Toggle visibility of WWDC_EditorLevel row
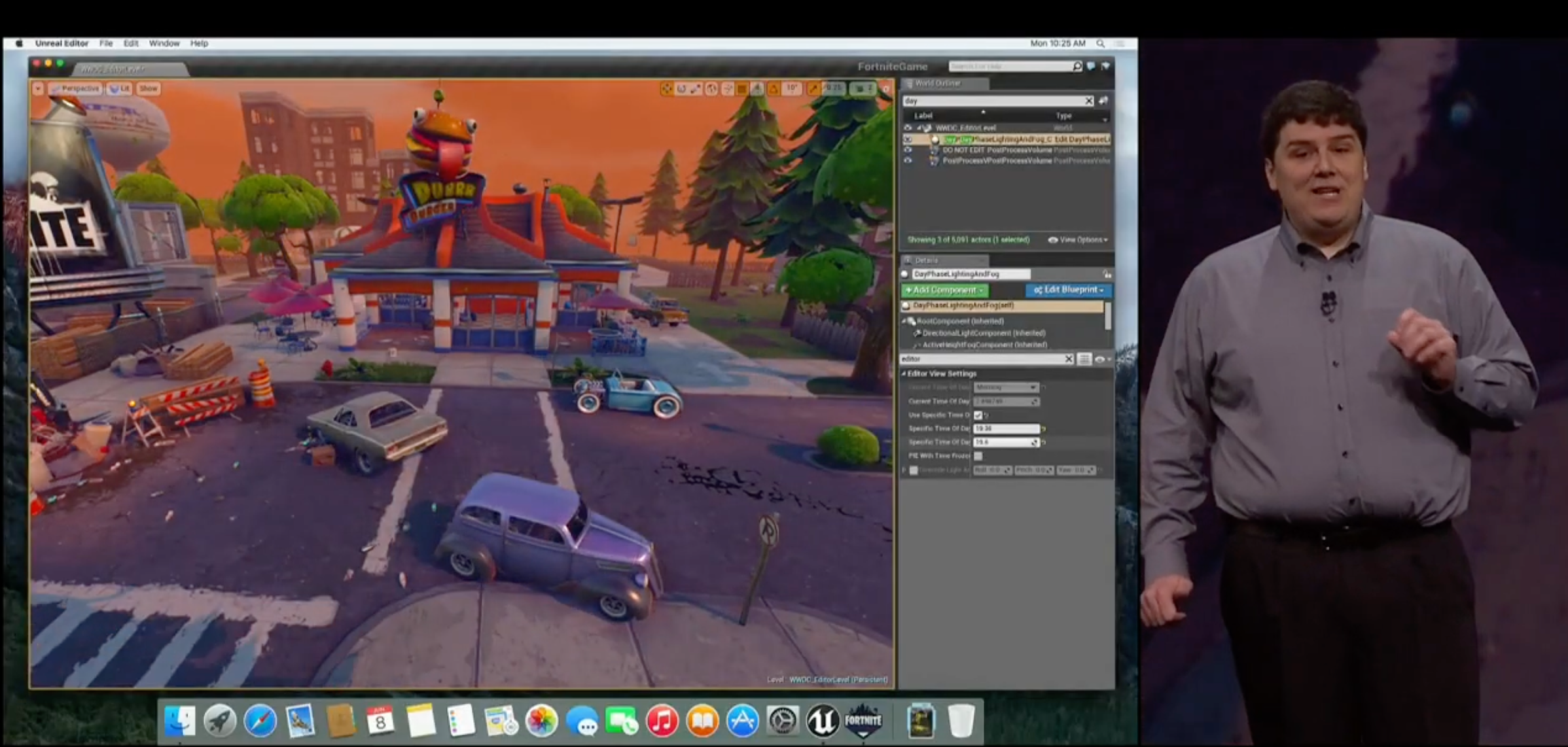The height and width of the screenshot is (747, 1568). pyautogui.click(x=908, y=128)
